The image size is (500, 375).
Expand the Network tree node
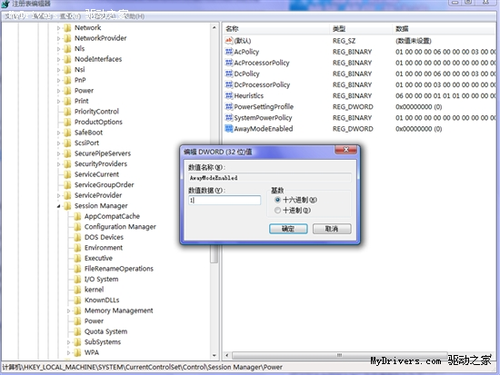59,28
